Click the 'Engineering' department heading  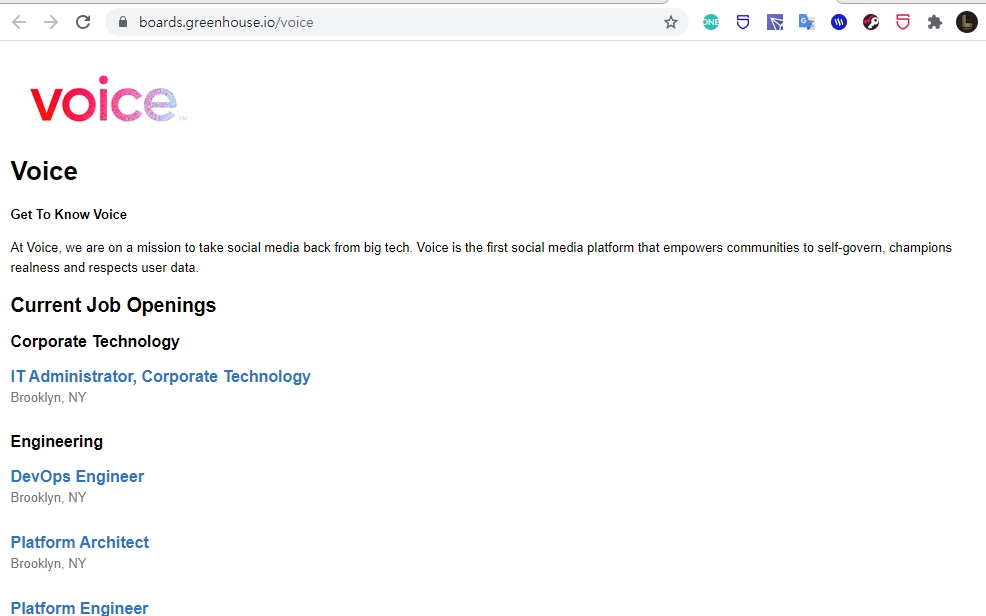click(57, 441)
